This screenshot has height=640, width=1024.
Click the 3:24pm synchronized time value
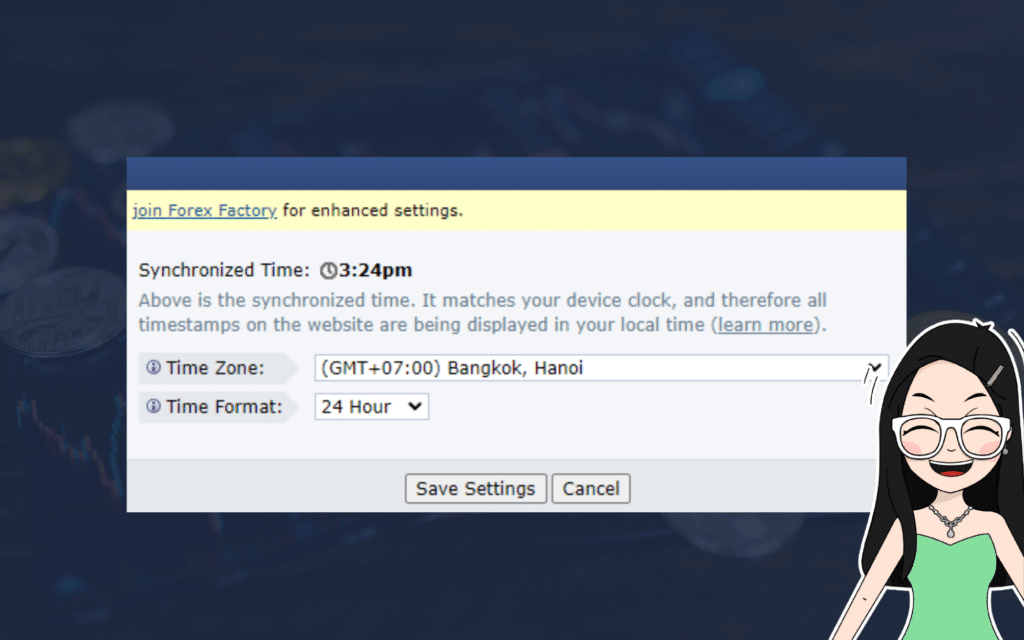(x=376, y=270)
